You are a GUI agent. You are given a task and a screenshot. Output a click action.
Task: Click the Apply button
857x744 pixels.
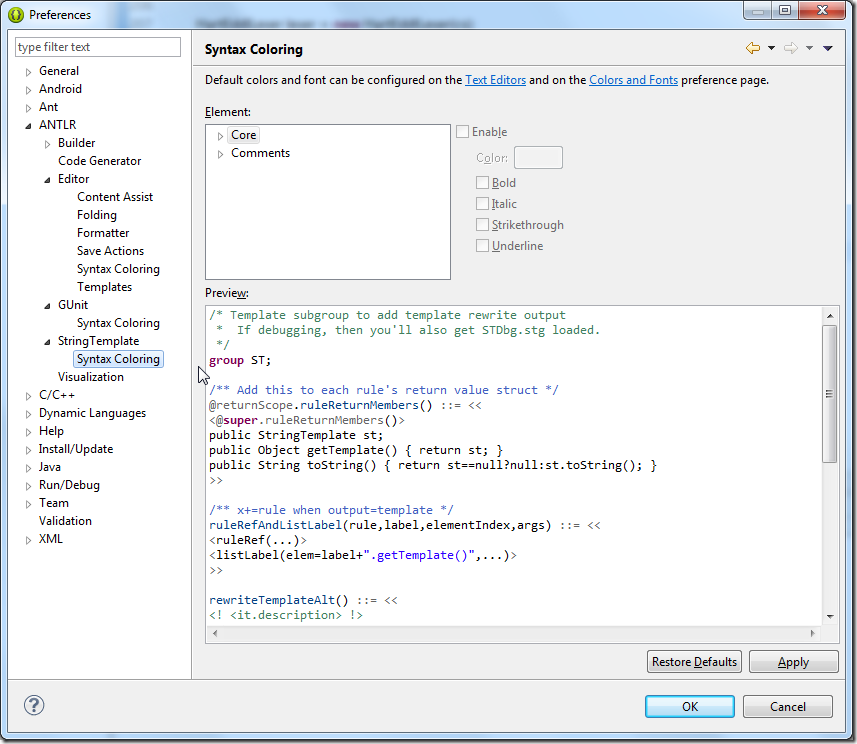click(x=793, y=662)
